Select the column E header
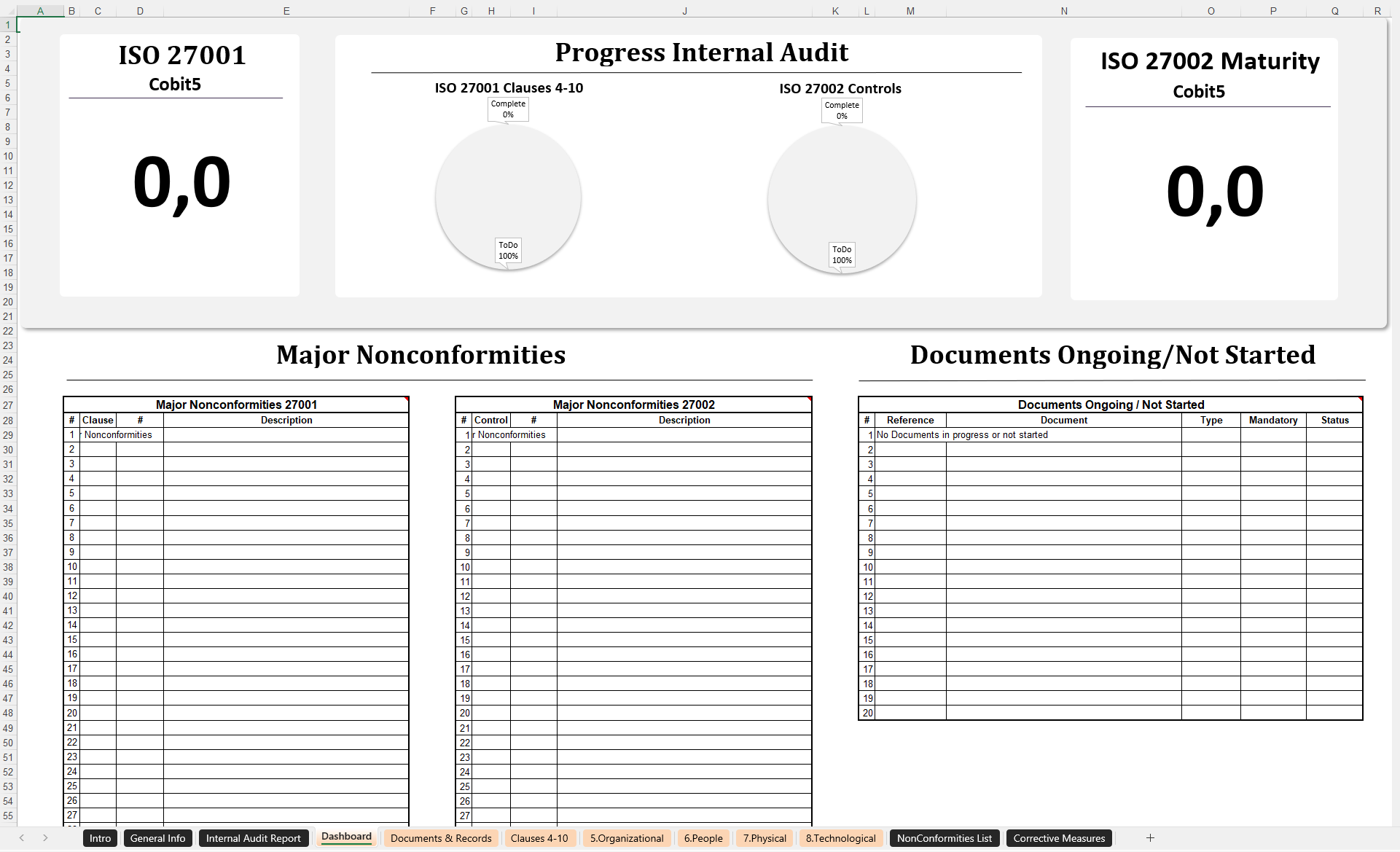The image size is (1400, 852). [286, 10]
